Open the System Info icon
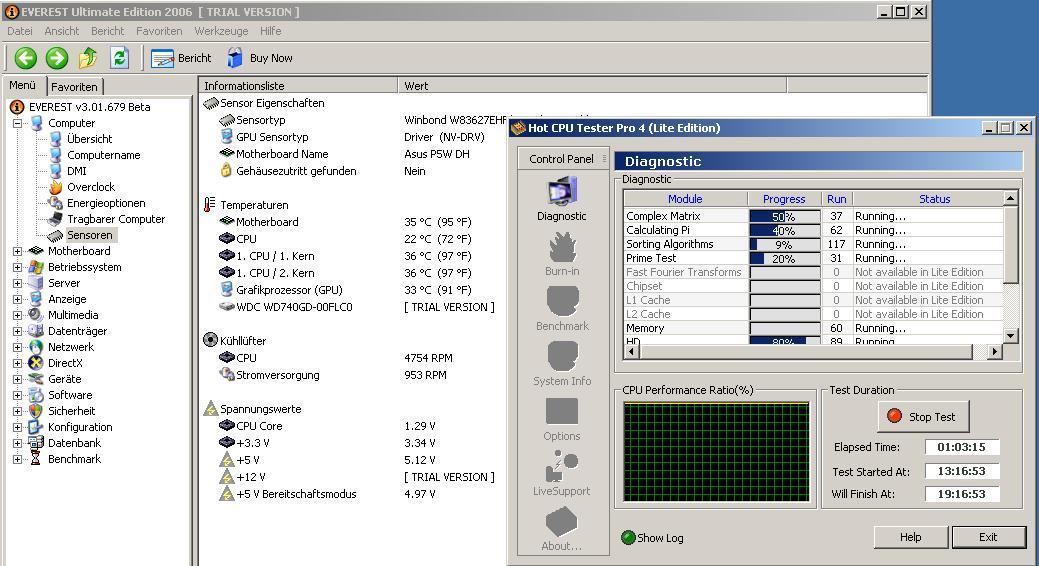This screenshot has height=566, width=1039. 562,357
